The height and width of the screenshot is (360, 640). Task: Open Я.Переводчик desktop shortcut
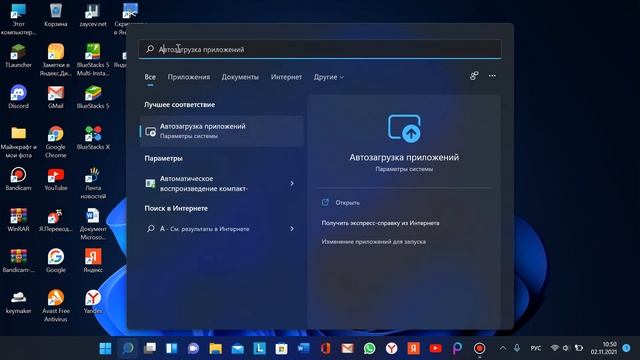click(56, 220)
